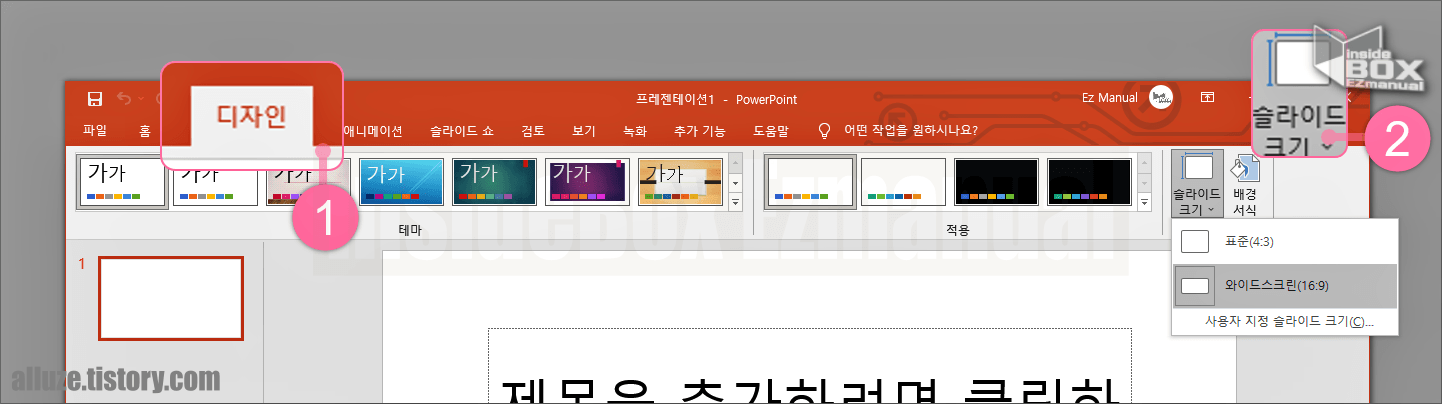Image resolution: width=1442 pixels, height=404 pixels.
Task: Click the 어떤 작업을 원하시나요? search field
Action: tap(910, 130)
